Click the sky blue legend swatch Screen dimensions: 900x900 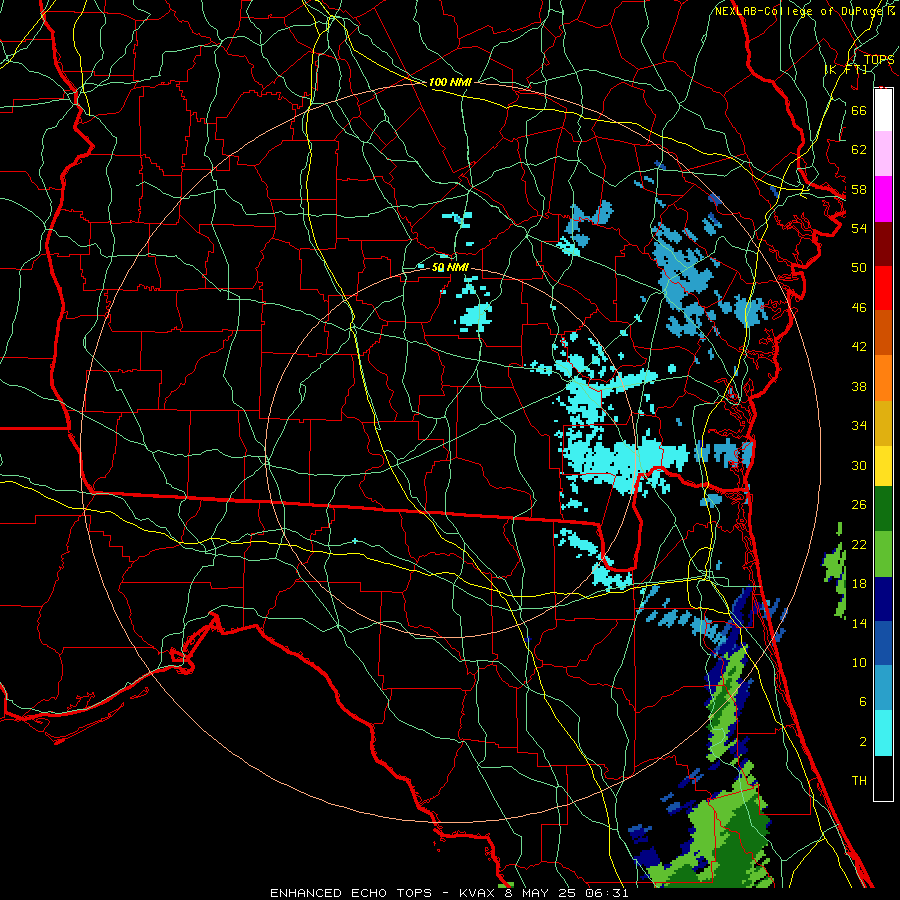(883, 687)
